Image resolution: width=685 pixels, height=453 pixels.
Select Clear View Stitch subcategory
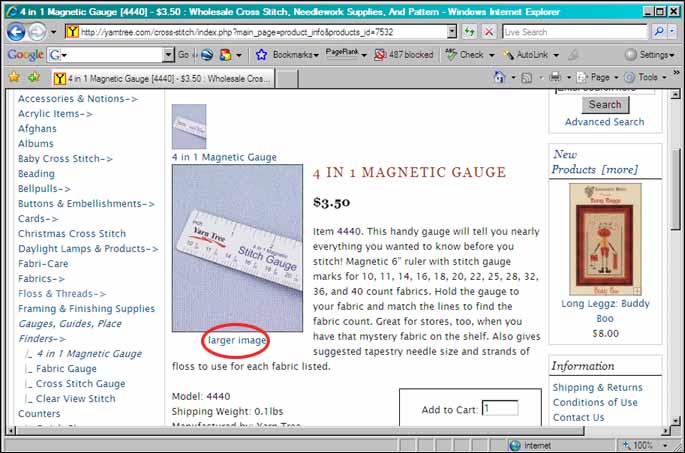[x=76, y=398]
